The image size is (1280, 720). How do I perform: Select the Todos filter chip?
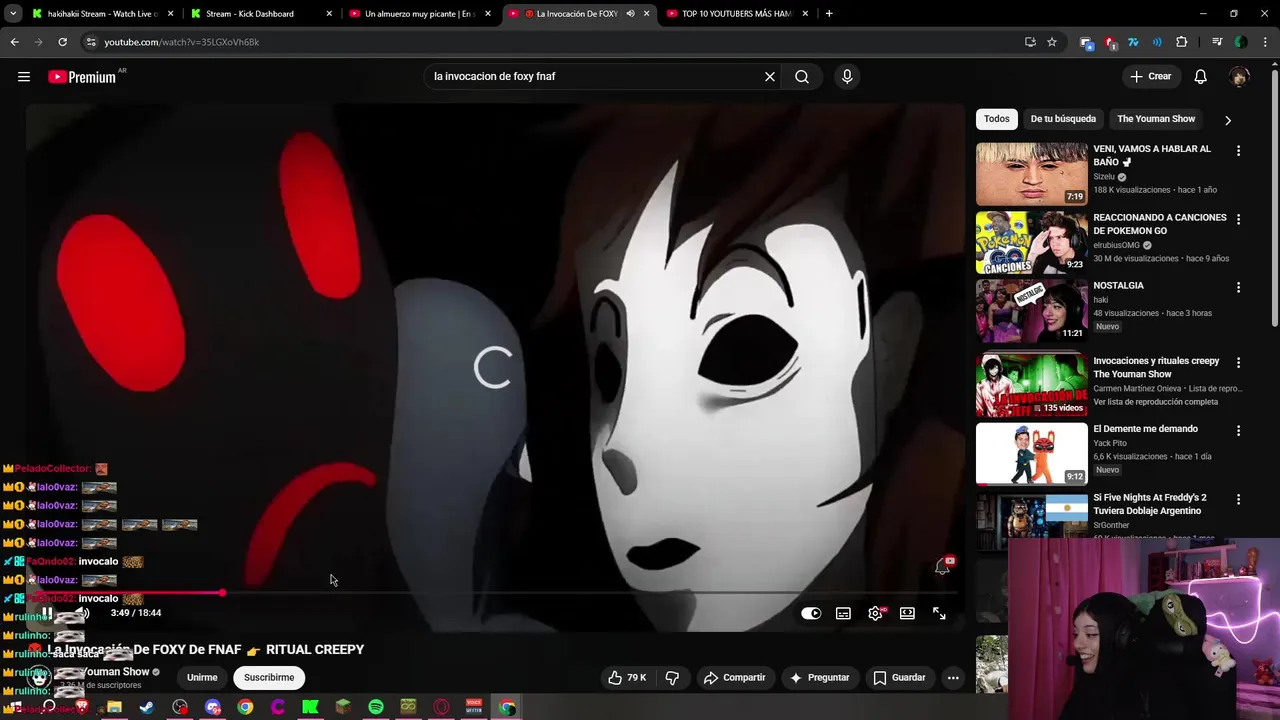997,119
